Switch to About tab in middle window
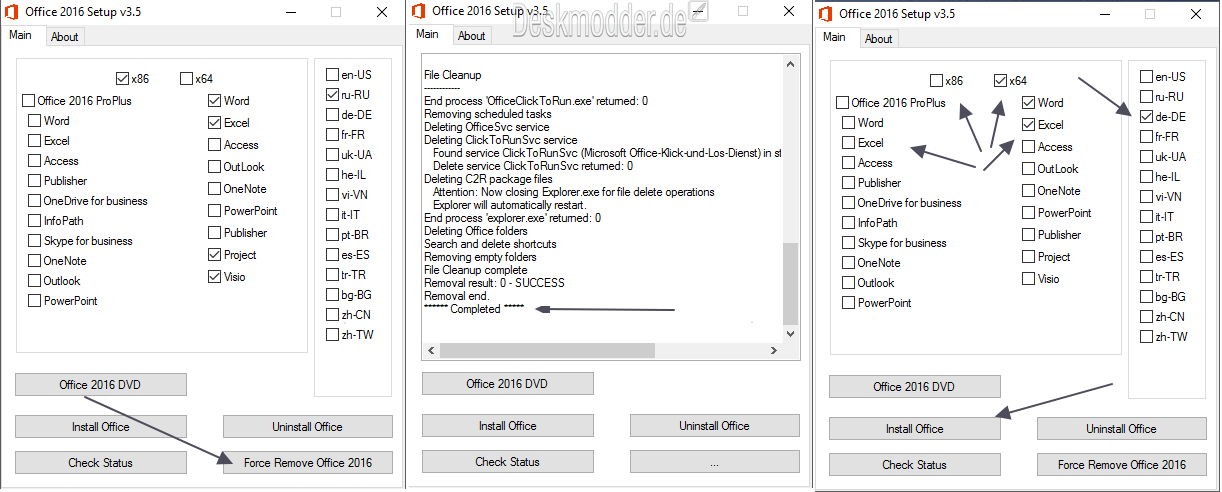This screenshot has width=1222, height=492. pyautogui.click(x=472, y=35)
